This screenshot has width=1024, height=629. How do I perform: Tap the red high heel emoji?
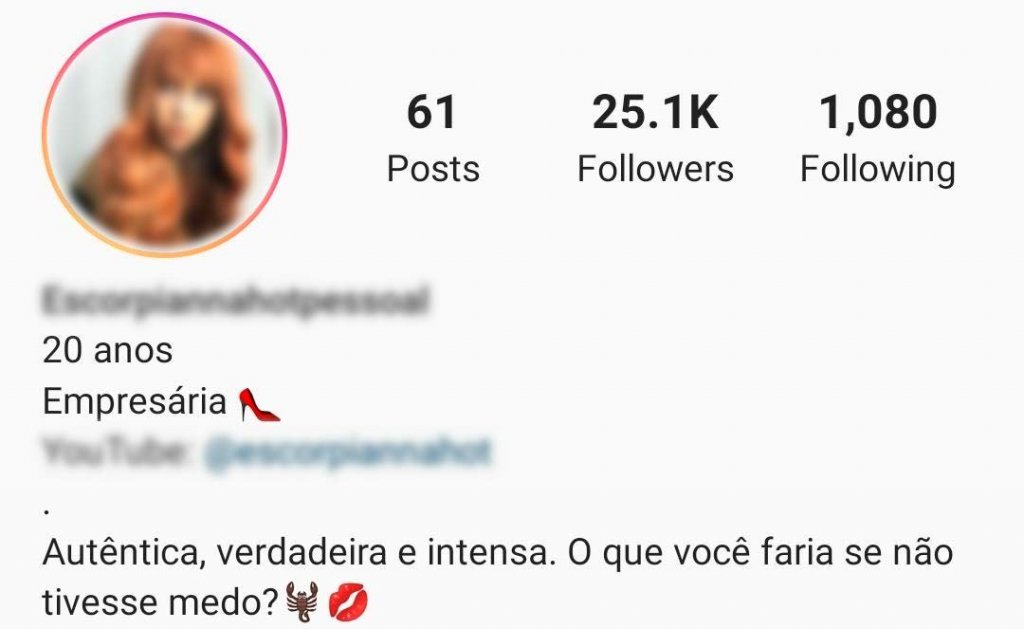coord(259,404)
